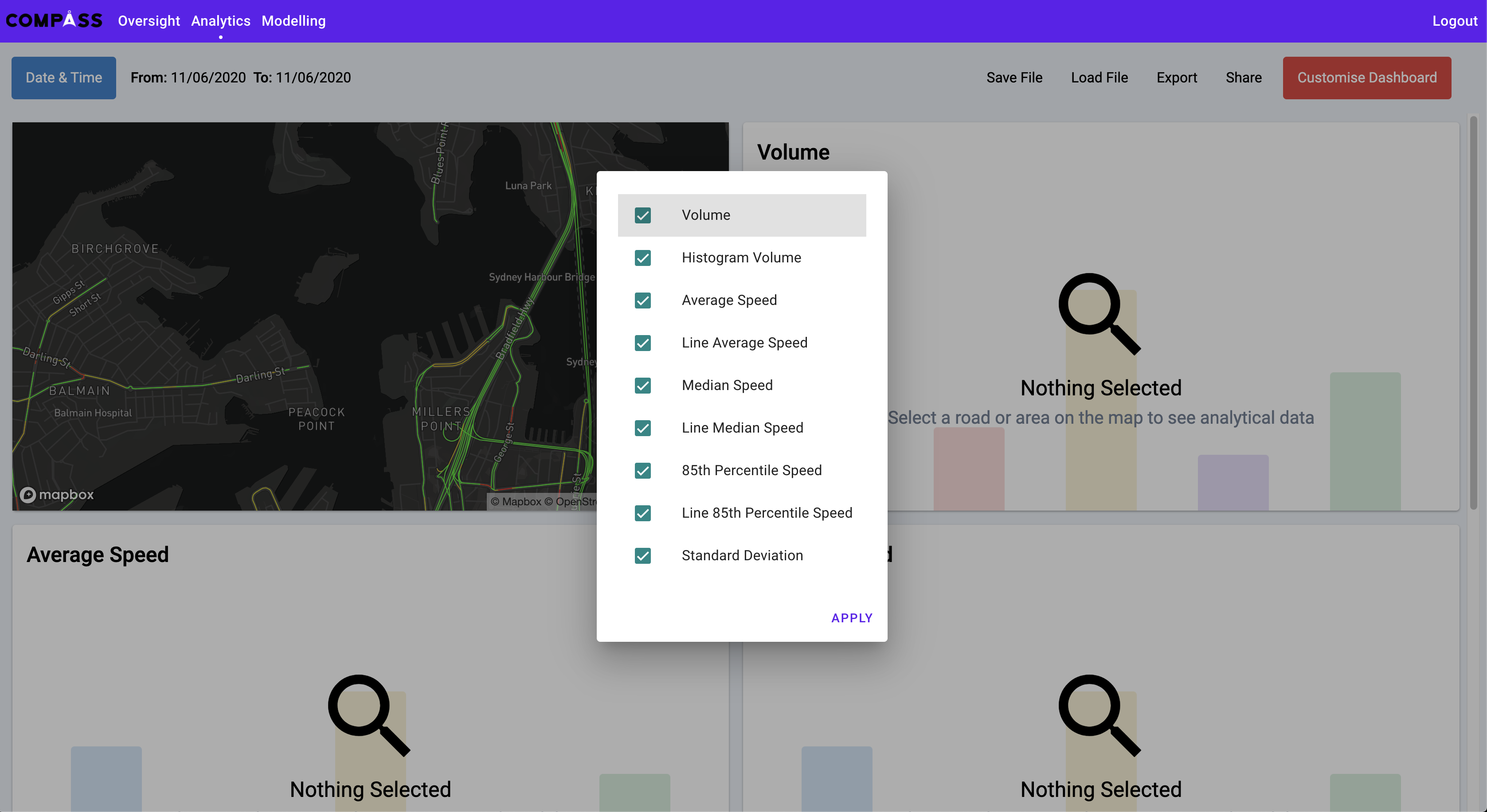Disable the Median Speed checkbox

(642, 386)
